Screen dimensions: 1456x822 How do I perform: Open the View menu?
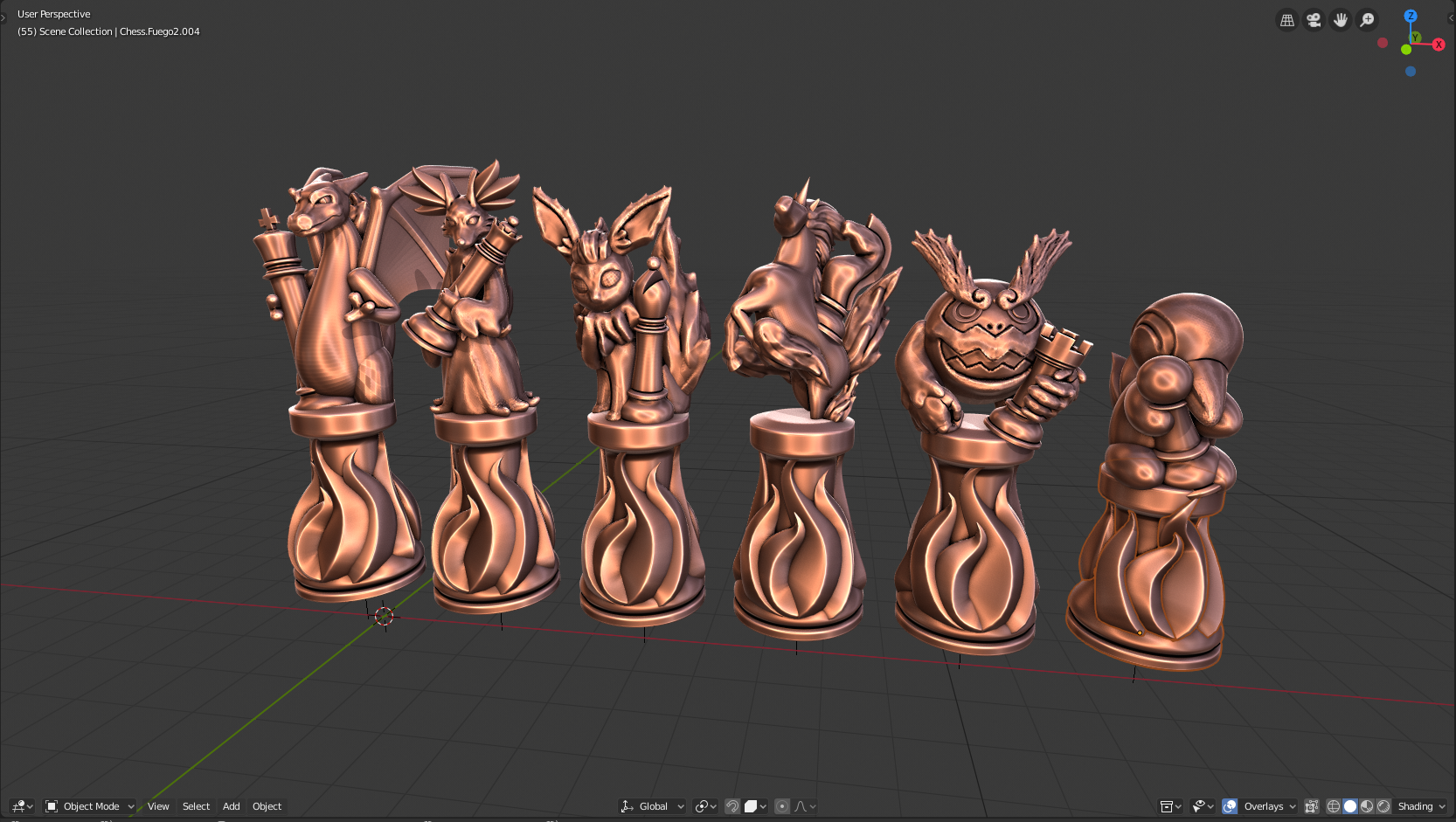158,806
